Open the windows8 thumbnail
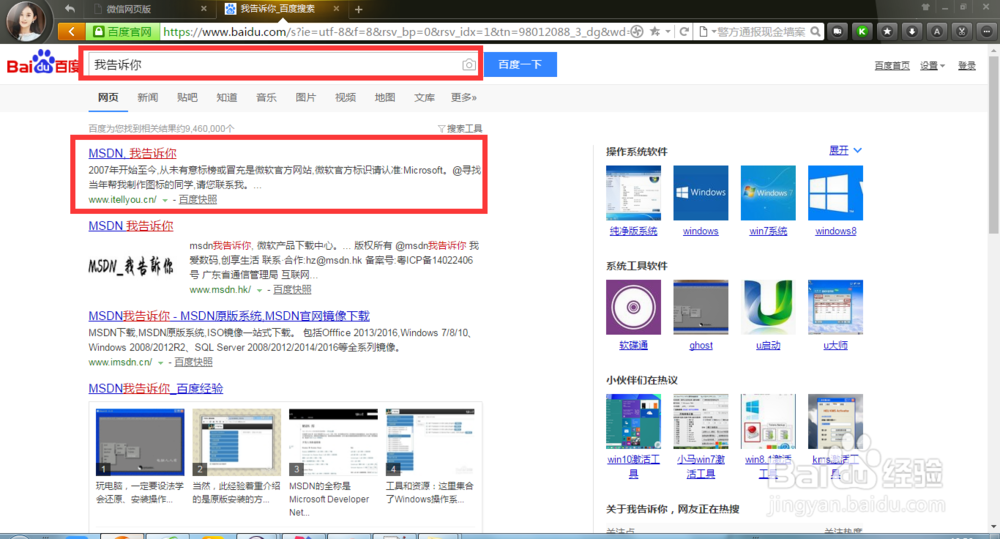1000x539 pixels. (x=835, y=193)
